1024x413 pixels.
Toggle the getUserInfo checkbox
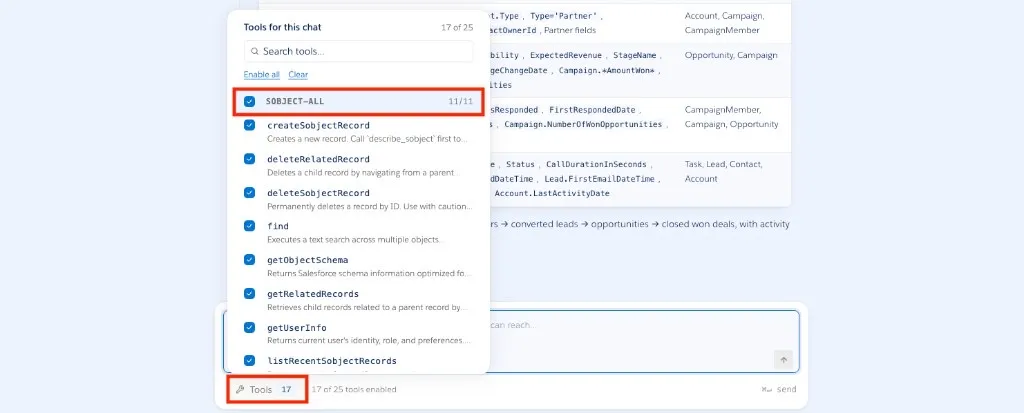(249, 327)
